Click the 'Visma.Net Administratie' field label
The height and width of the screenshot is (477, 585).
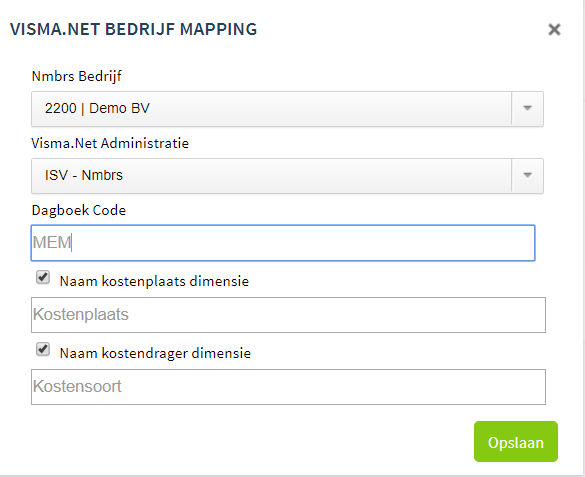(110, 143)
